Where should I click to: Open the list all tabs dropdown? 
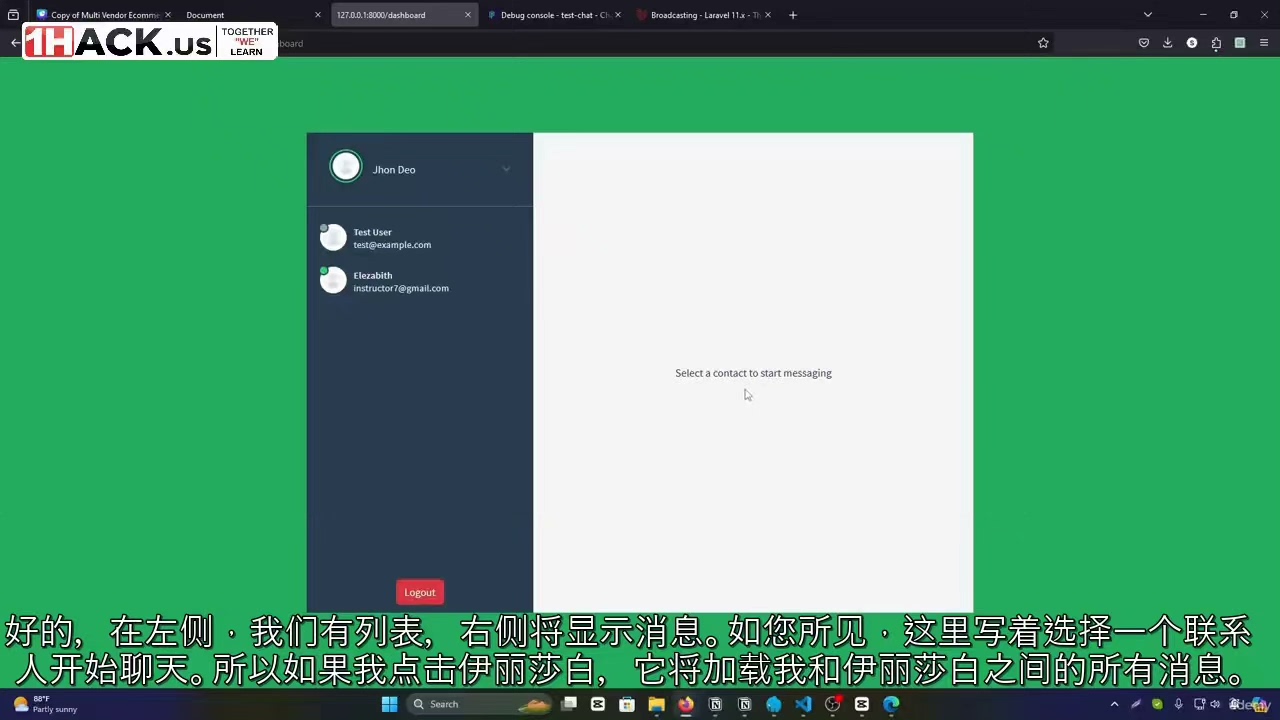coord(1147,15)
